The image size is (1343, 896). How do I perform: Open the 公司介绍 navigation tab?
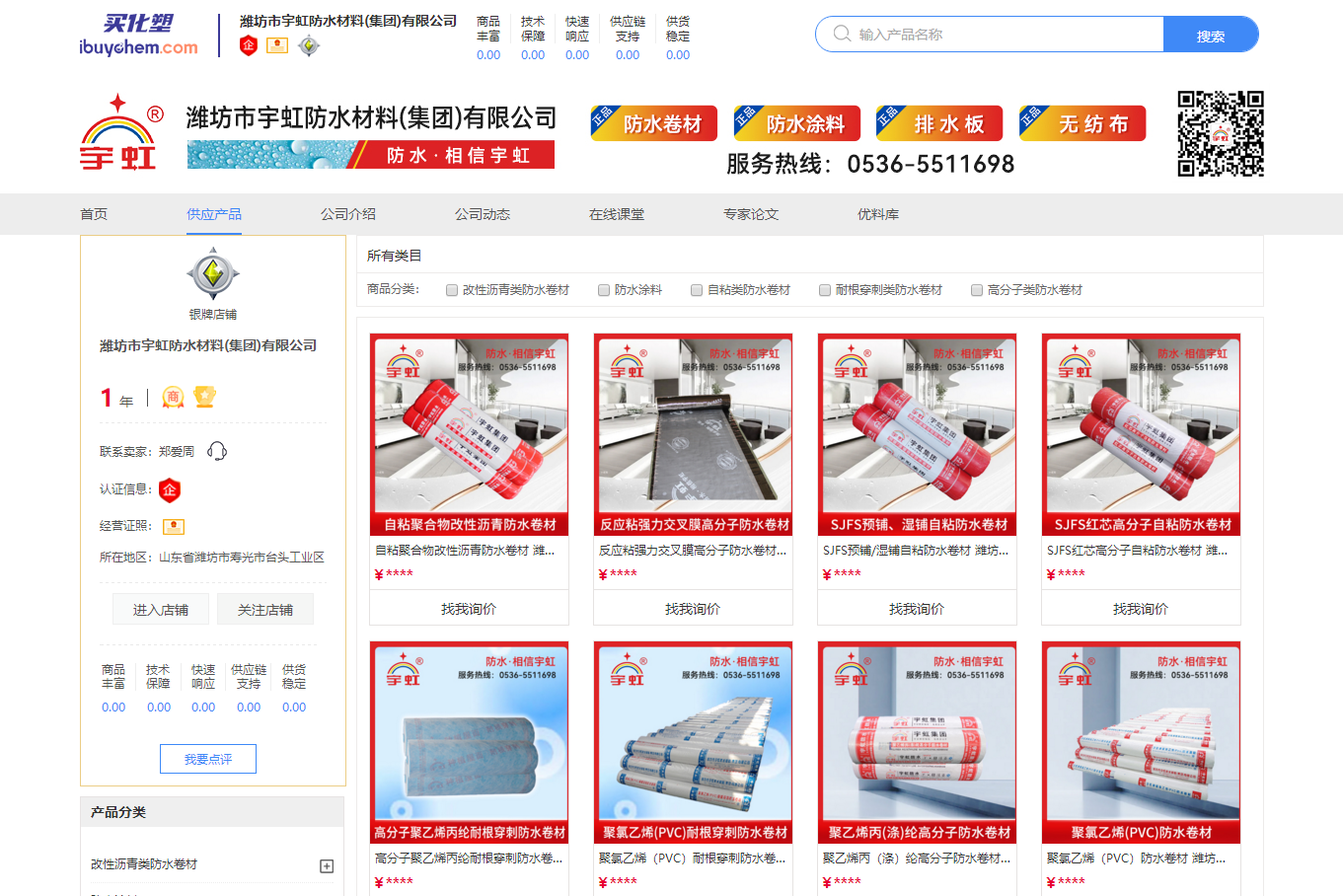click(x=348, y=214)
